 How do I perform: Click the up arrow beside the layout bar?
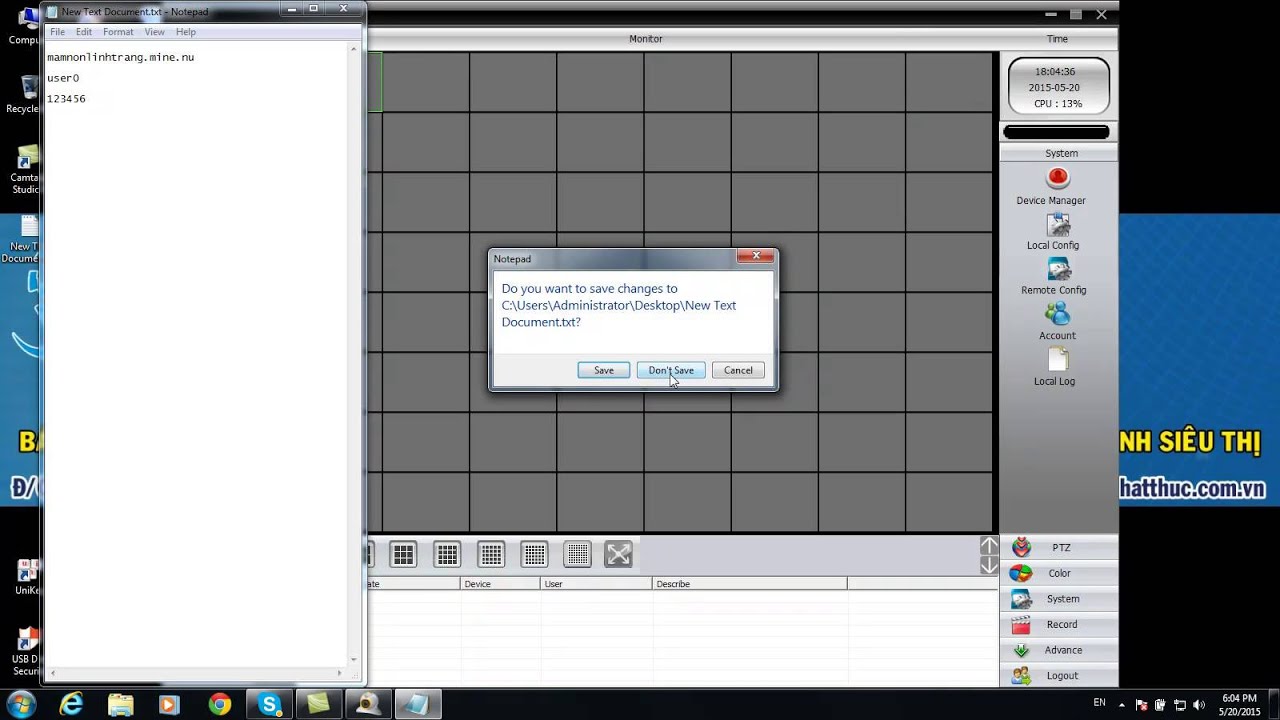(989, 545)
